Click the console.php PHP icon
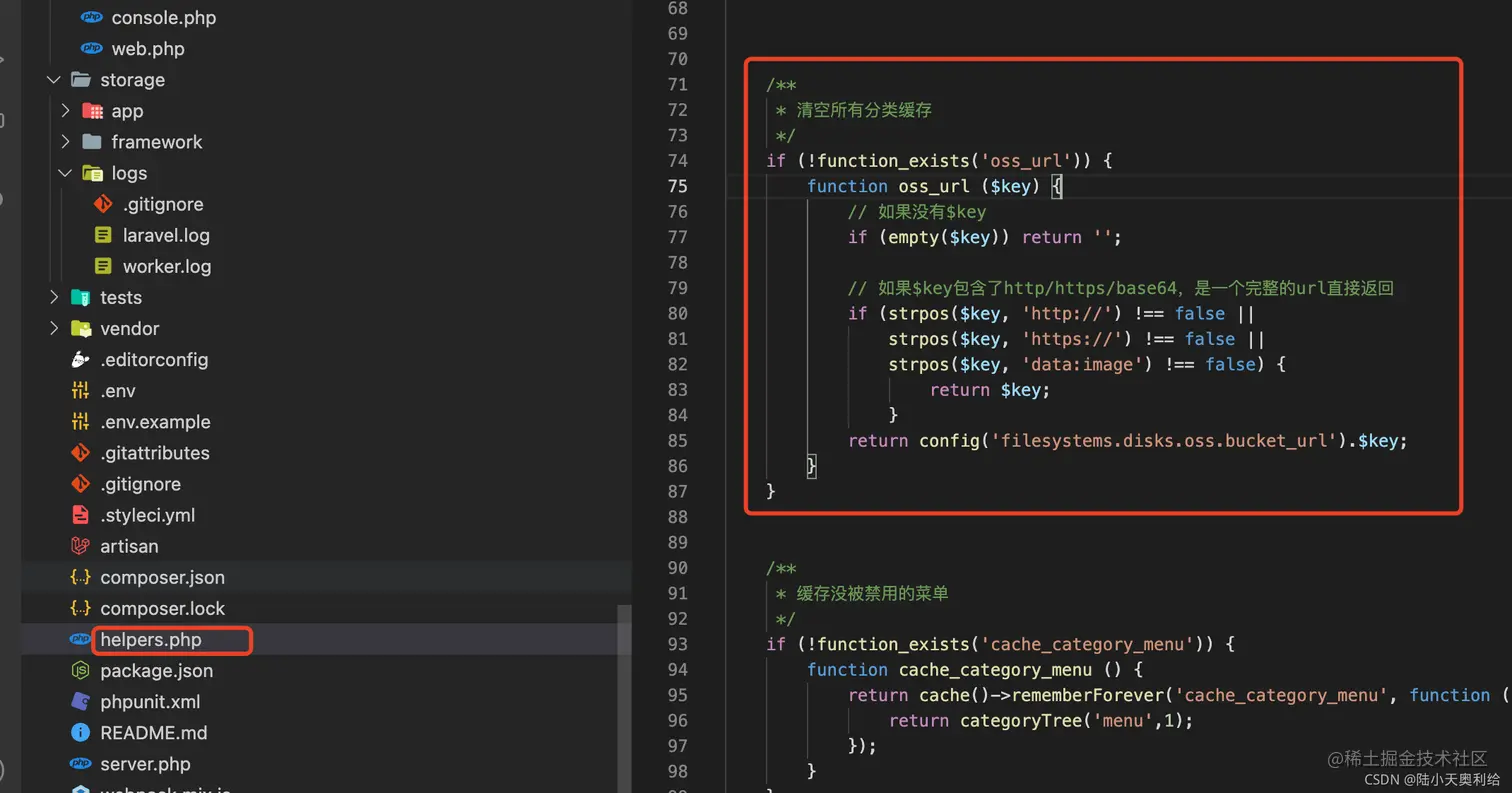The width and height of the screenshot is (1512, 793). point(92,18)
